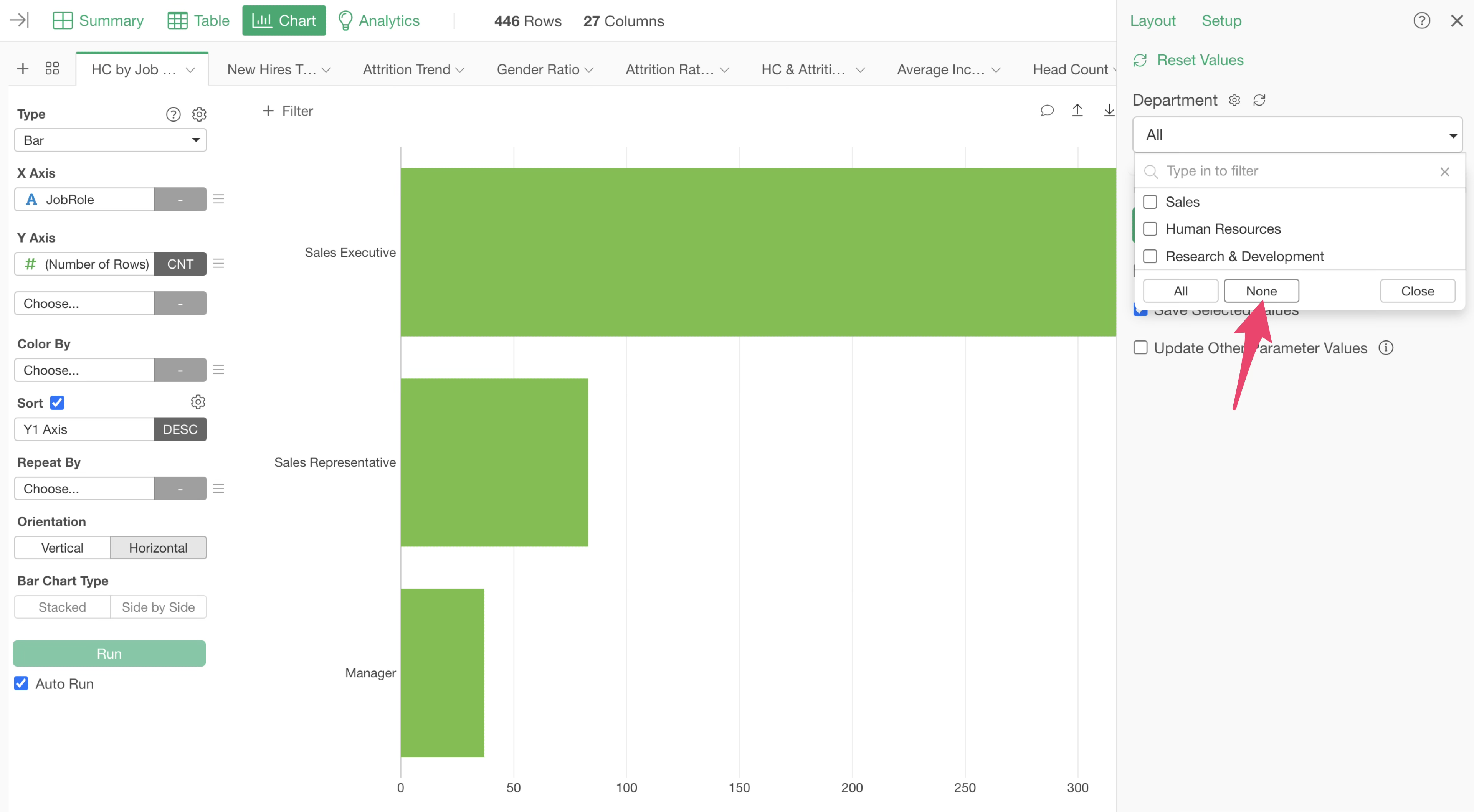Open the chart grid view icon
Screen dimensions: 1474x812
(x=52, y=69)
